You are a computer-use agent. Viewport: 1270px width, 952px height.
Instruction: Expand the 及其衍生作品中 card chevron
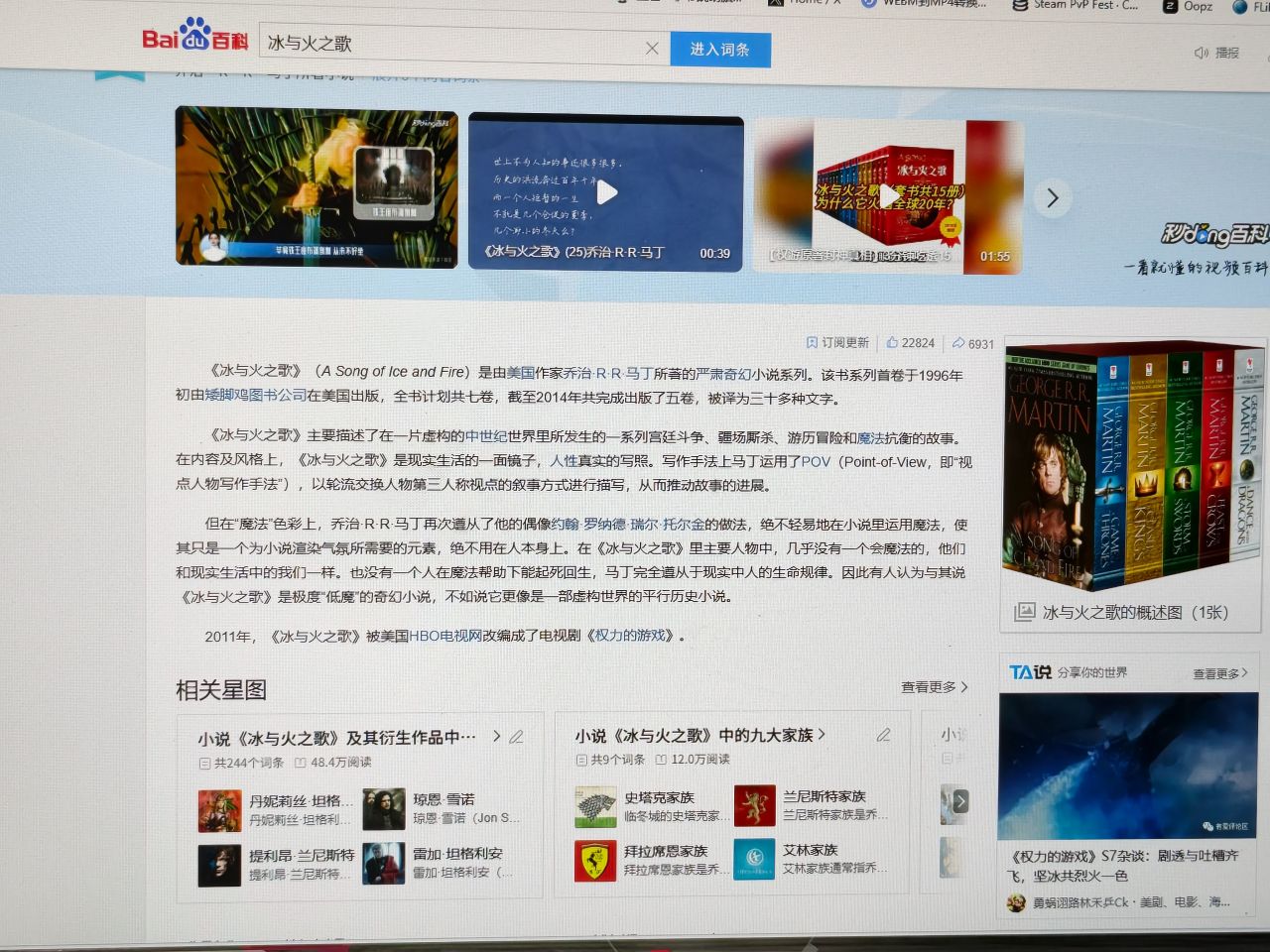coord(496,737)
